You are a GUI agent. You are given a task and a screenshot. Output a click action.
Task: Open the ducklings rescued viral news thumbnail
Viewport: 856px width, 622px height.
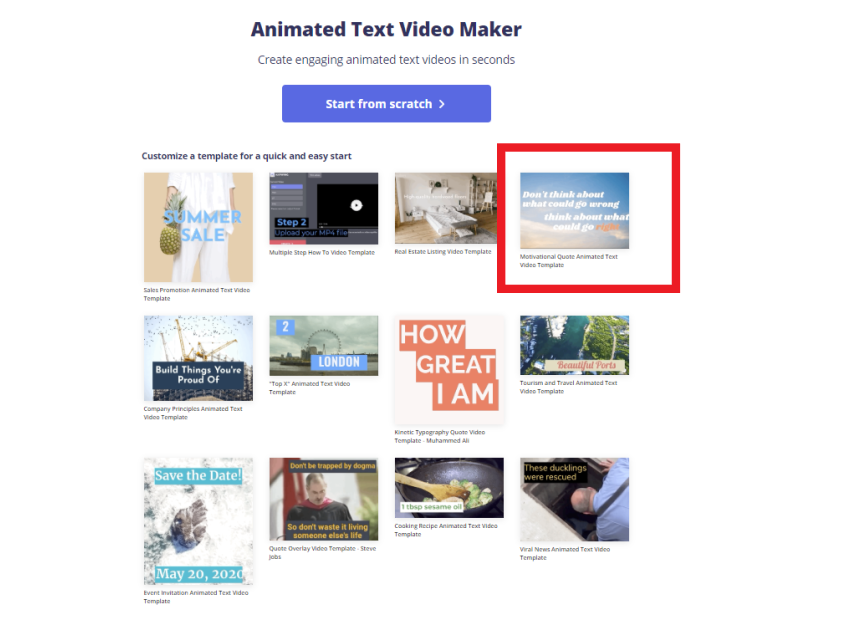[x=574, y=500]
